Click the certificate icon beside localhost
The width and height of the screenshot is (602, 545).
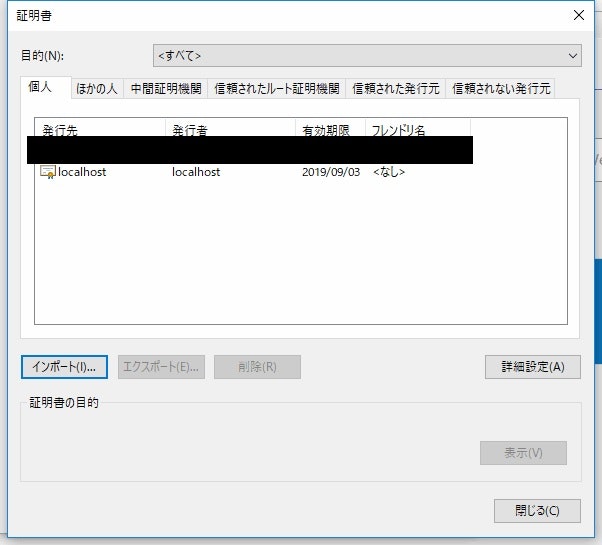click(x=48, y=172)
